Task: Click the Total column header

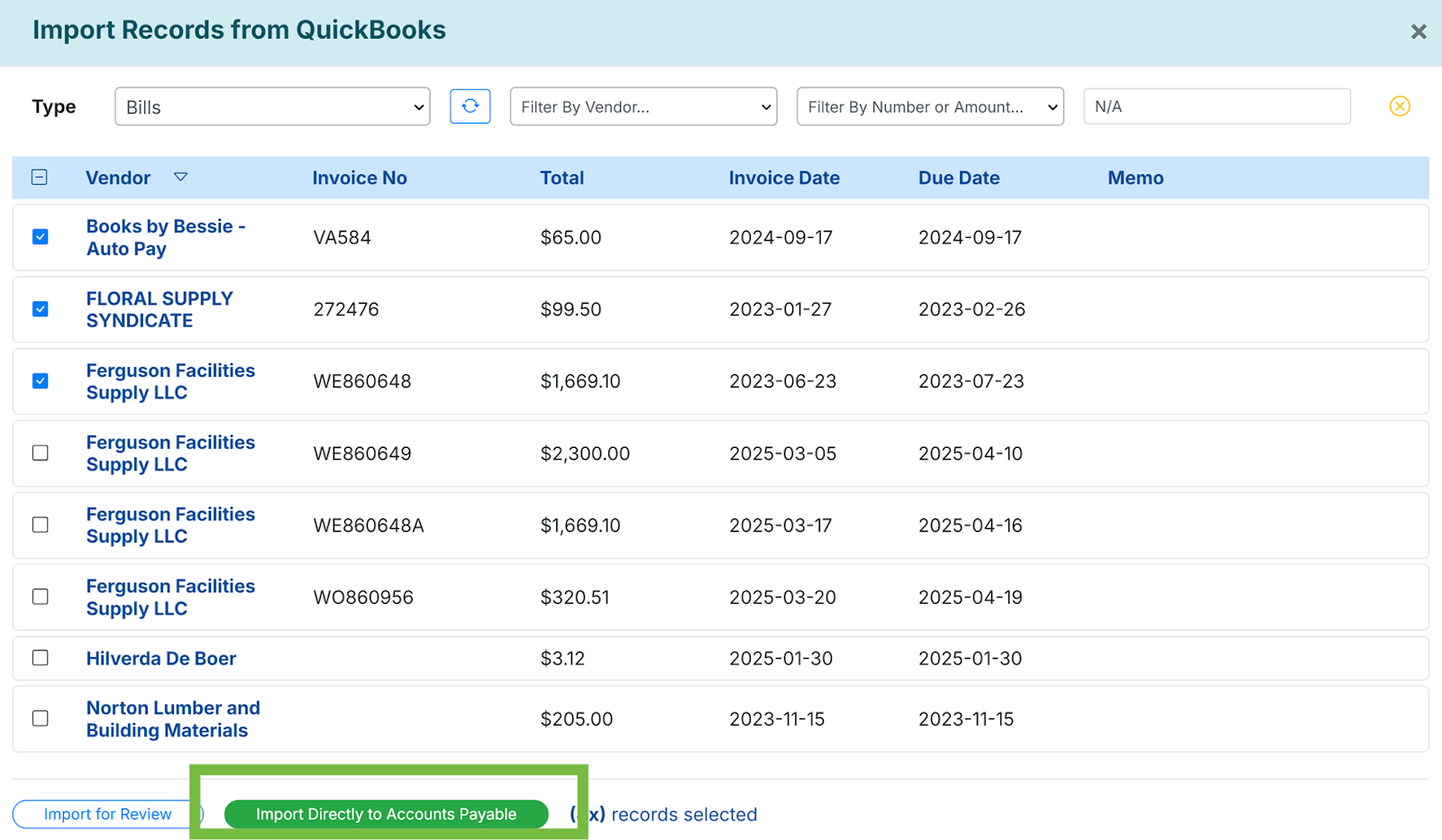Action: pyautogui.click(x=562, y=178)
